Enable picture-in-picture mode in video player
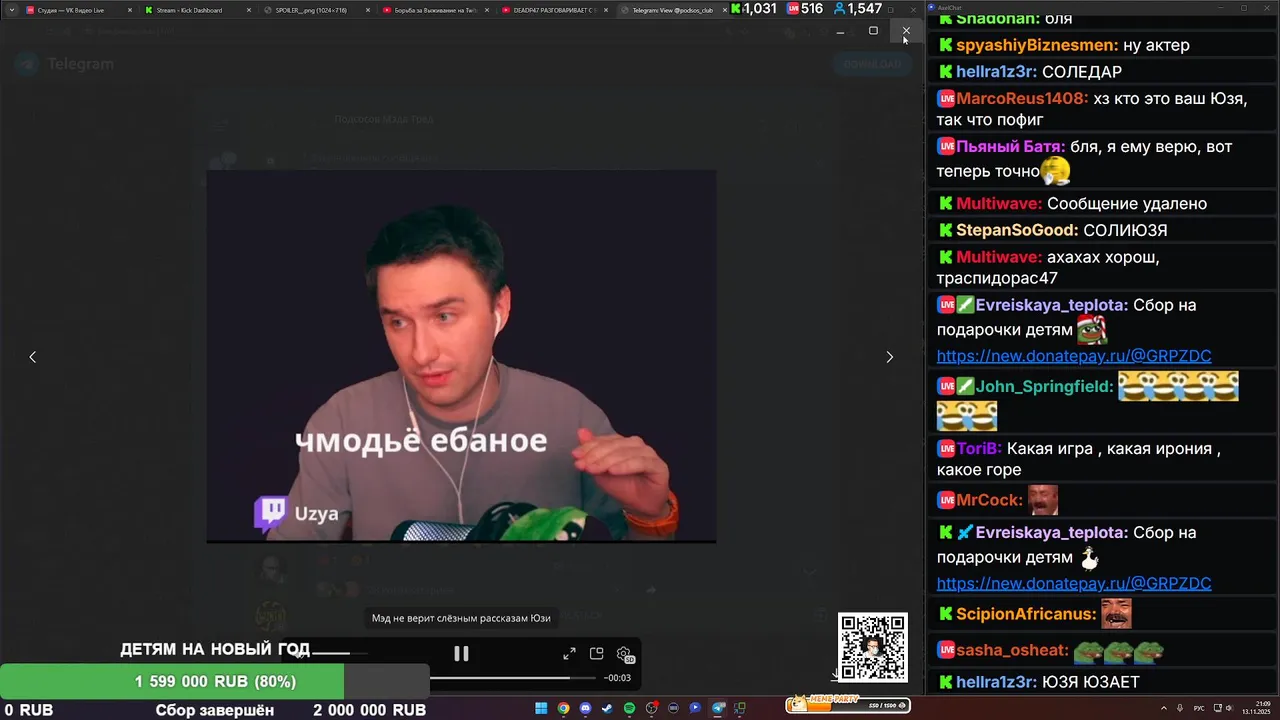 (x=596, y=653)
